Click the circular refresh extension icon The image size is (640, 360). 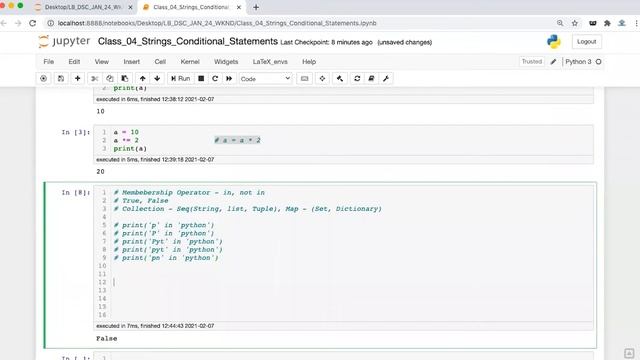(357, 78)
